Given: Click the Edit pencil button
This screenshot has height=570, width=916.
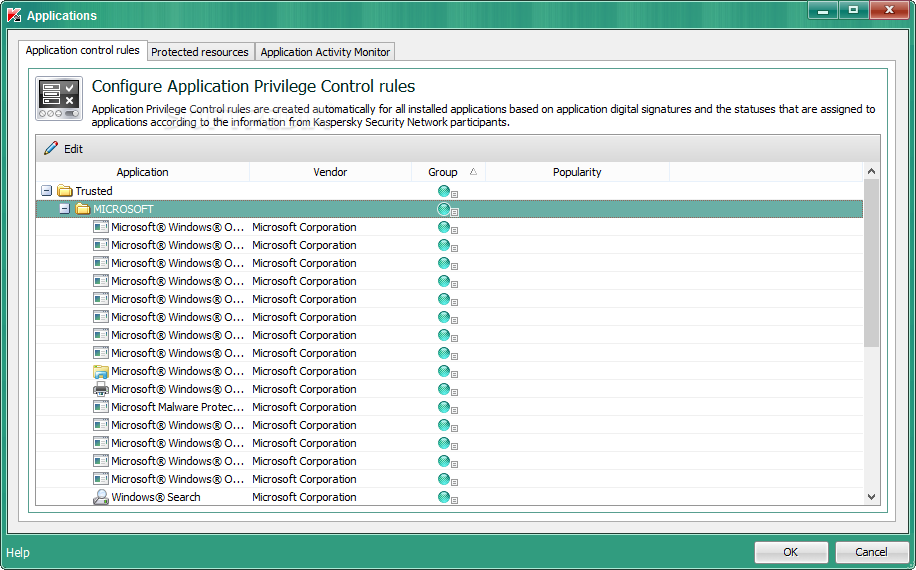Looking at the screenshot, I should pyautogui.click(x=63, y=149).
